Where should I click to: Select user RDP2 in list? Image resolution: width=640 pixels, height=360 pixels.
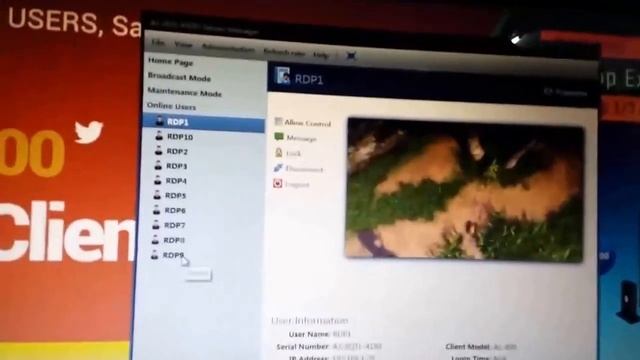pyautogui.click(x=177, y=151)
